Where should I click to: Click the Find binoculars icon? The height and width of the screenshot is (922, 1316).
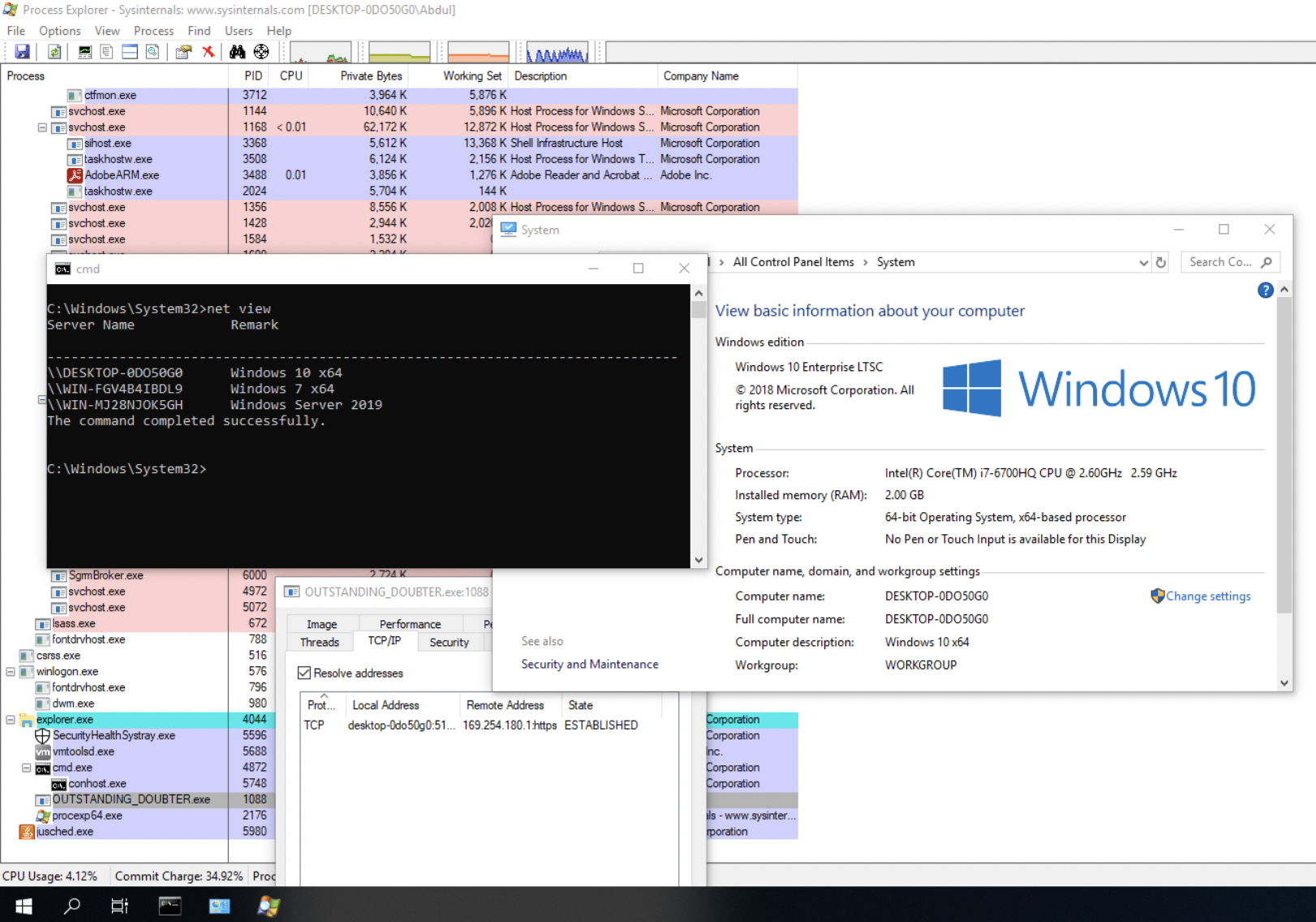[x=237, y=52]
